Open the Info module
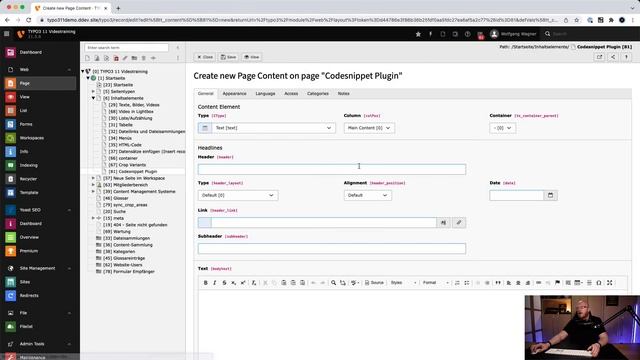This screenshot has height=360, width=640. [40, 152]
